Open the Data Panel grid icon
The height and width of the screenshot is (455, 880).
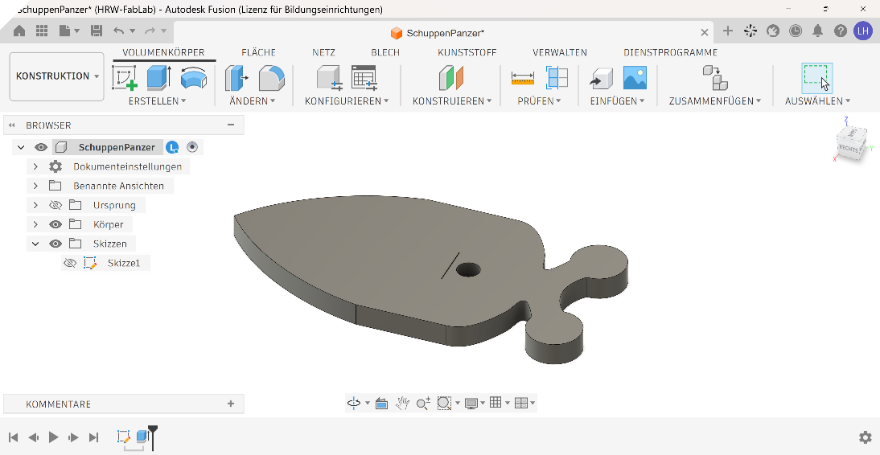[42, 31]
